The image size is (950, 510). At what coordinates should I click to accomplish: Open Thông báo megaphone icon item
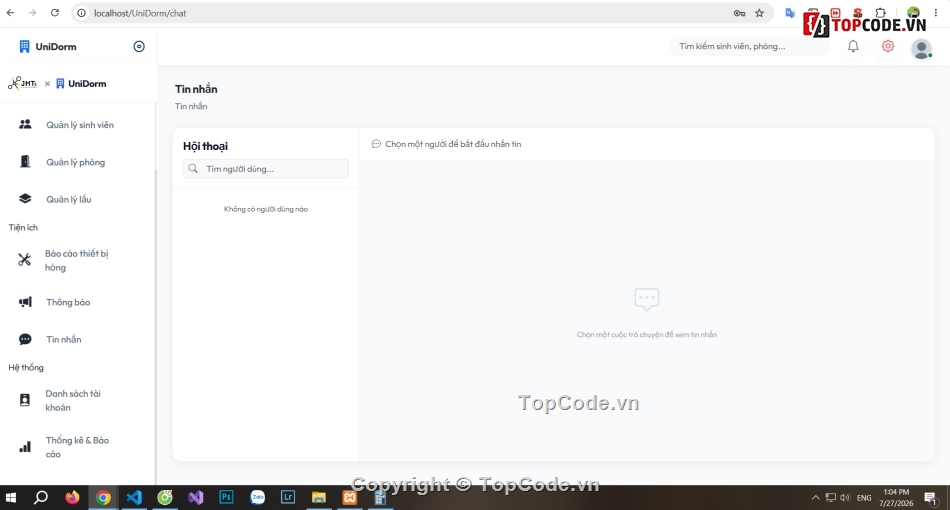(x=25, y=302)
